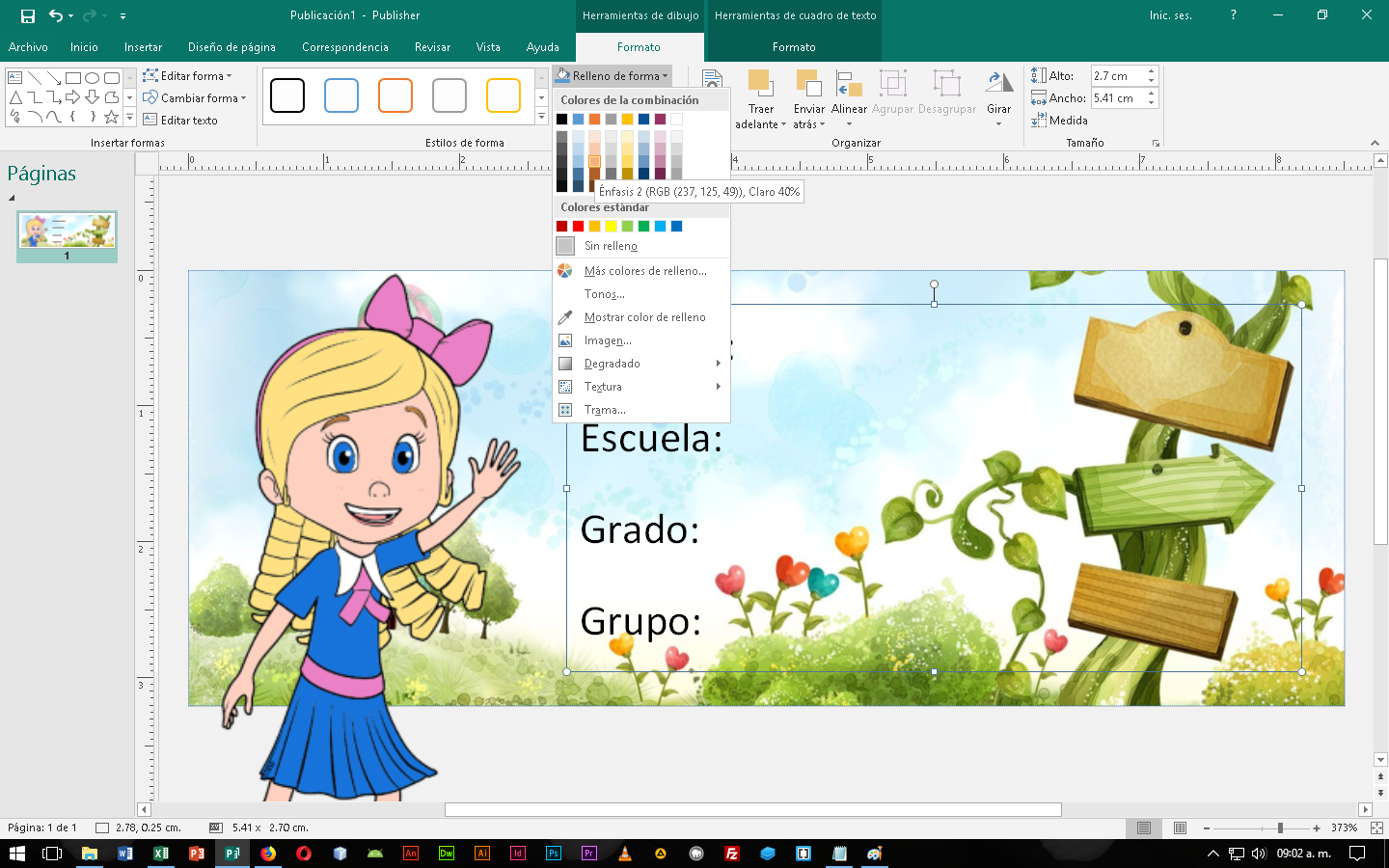Expand the Cambiar forma dropdown
This screenshot has width=1389, height=868.
[x=244, y=98]
